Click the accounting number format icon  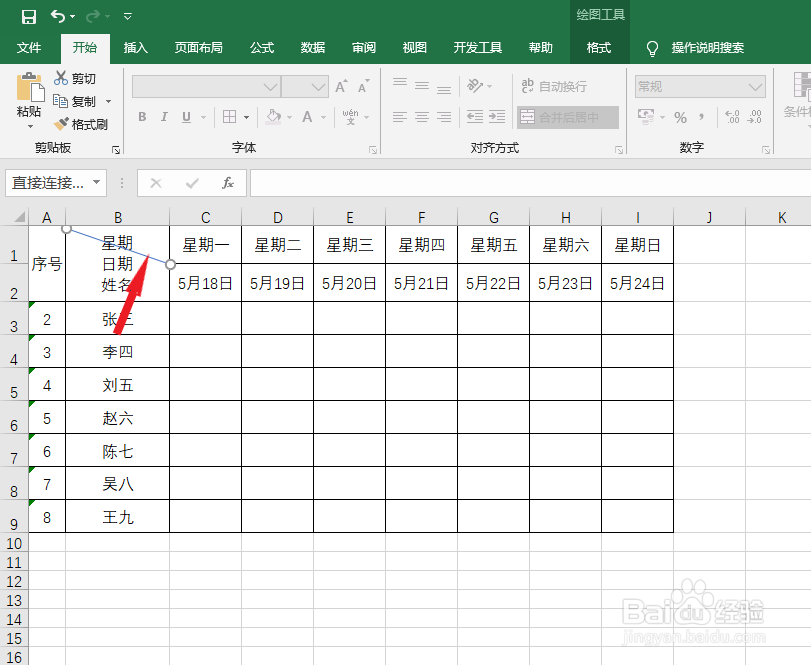(645, 117)
